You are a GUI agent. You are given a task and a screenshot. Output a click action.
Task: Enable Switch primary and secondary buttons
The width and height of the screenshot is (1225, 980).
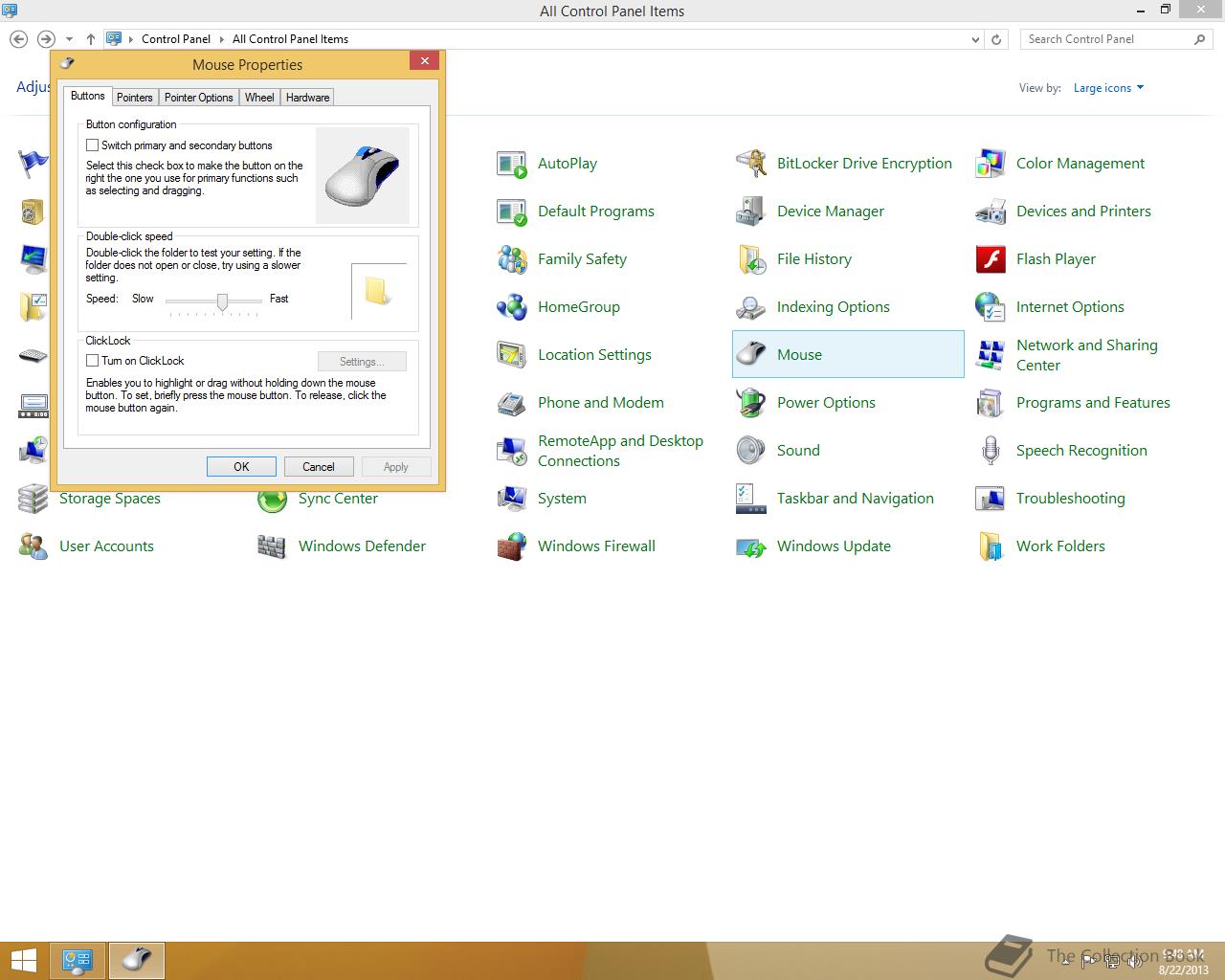[93, 145]
